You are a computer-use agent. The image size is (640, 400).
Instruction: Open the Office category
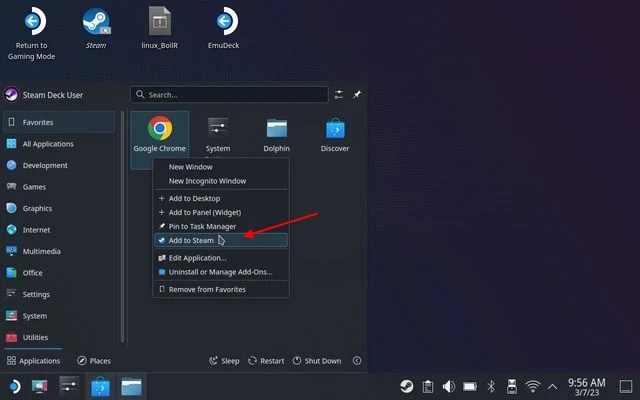(59, 273)
